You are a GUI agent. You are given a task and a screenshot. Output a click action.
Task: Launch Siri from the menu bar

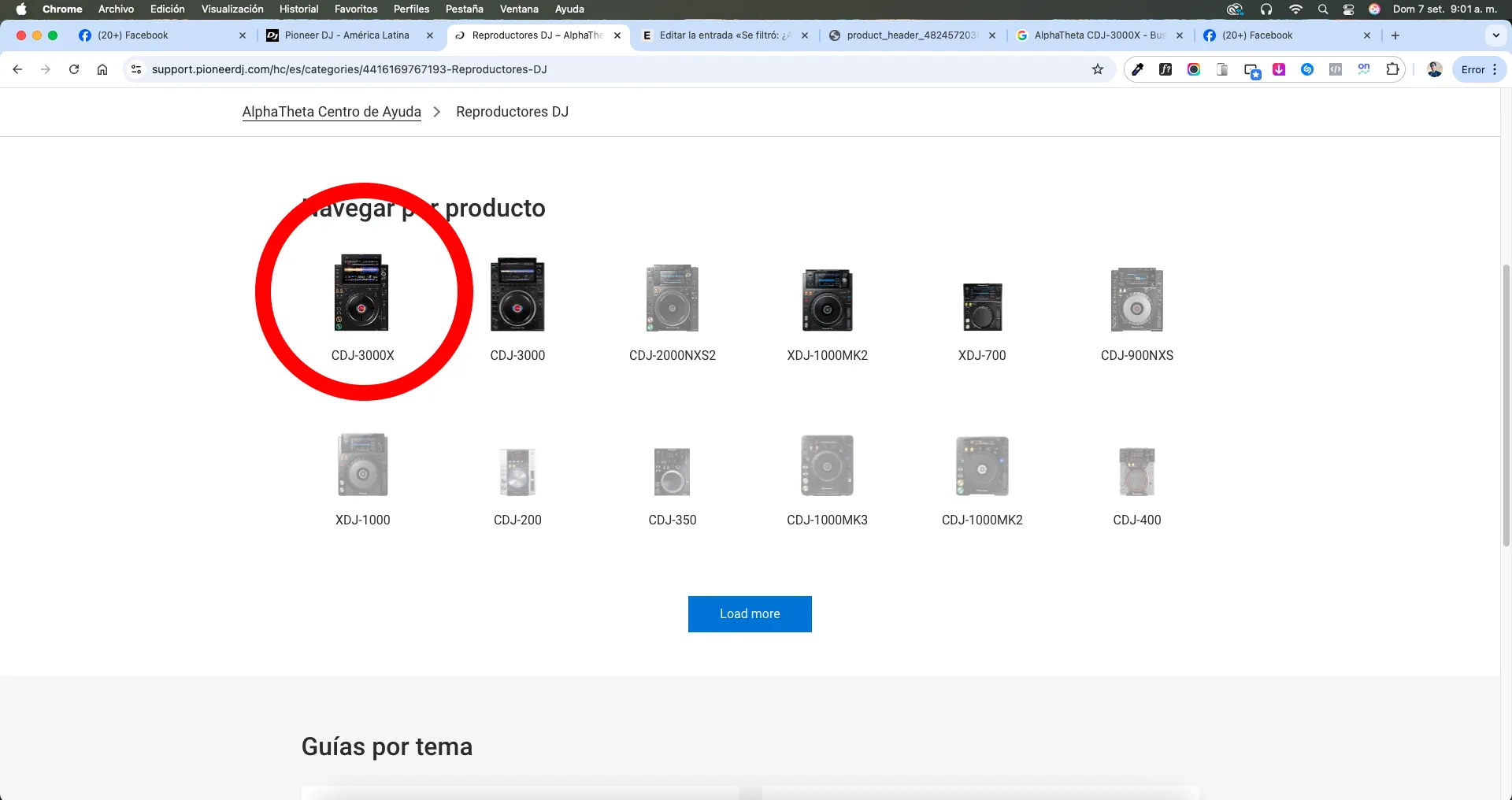click(1374, 9)
